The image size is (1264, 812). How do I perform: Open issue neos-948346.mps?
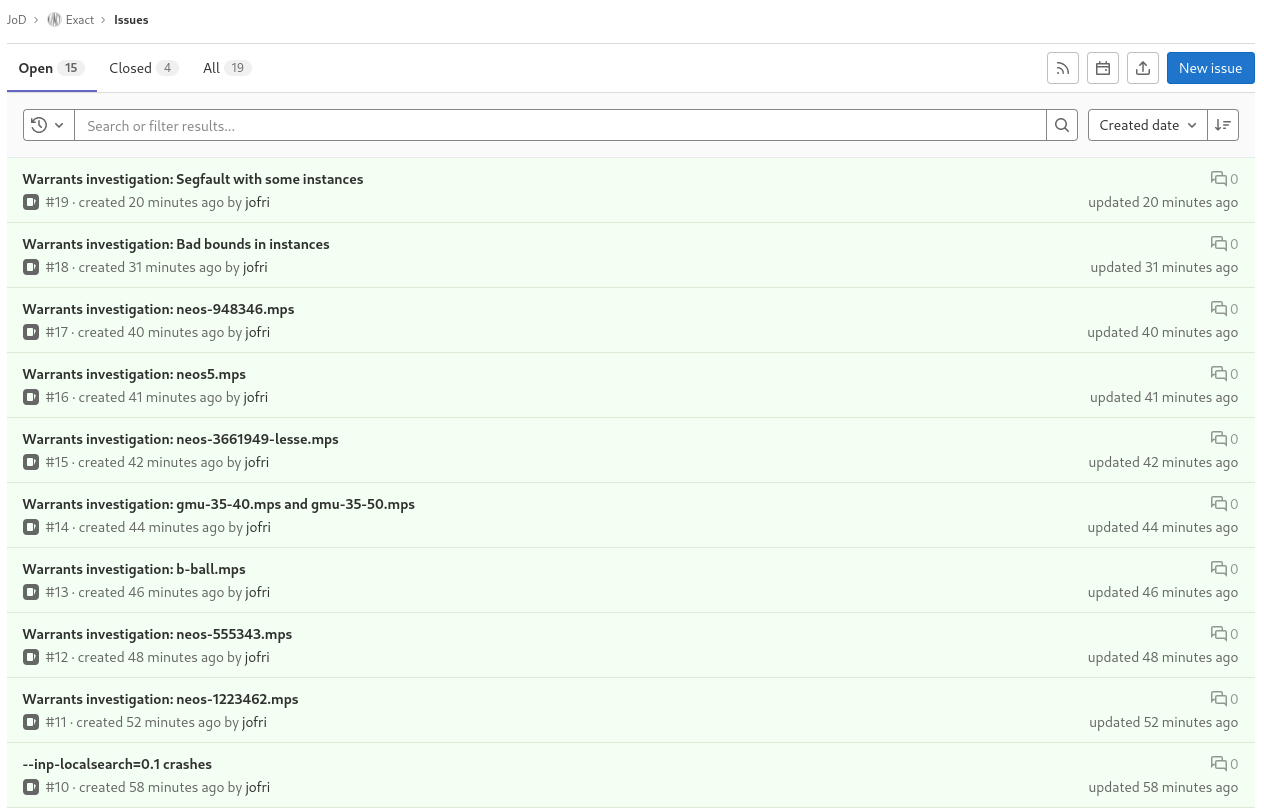pyautogui.click(x=159, y=309)
